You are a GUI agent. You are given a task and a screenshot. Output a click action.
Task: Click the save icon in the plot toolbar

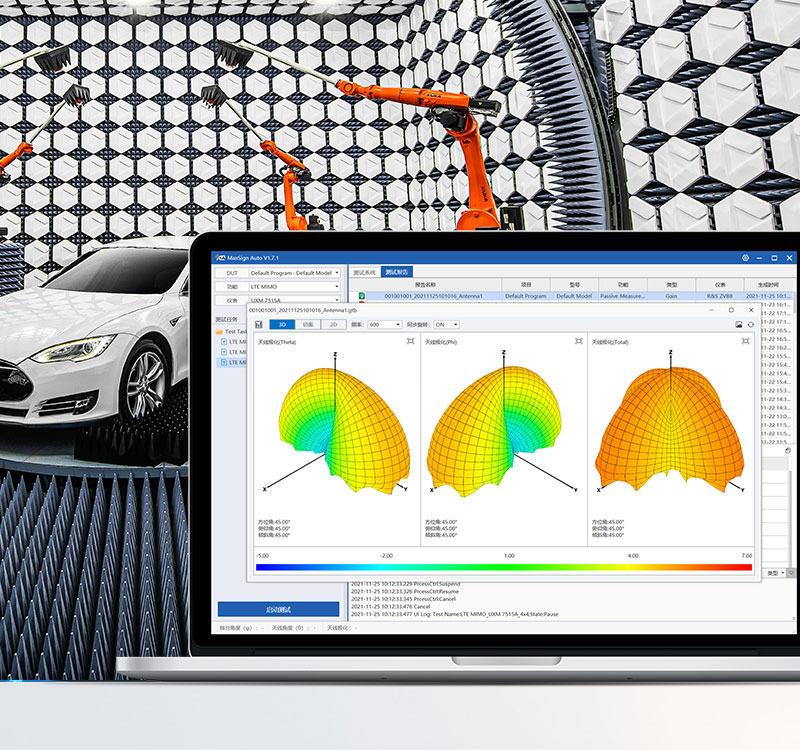coord(259,325)
